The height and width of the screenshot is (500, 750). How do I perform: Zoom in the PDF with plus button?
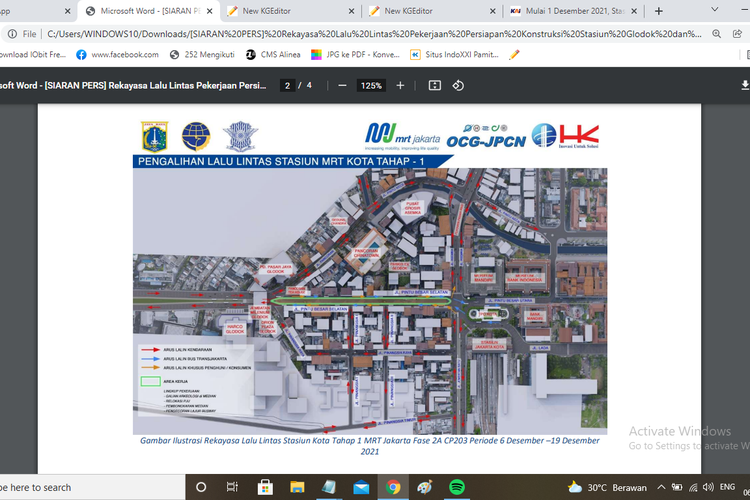tap(400, 86)
